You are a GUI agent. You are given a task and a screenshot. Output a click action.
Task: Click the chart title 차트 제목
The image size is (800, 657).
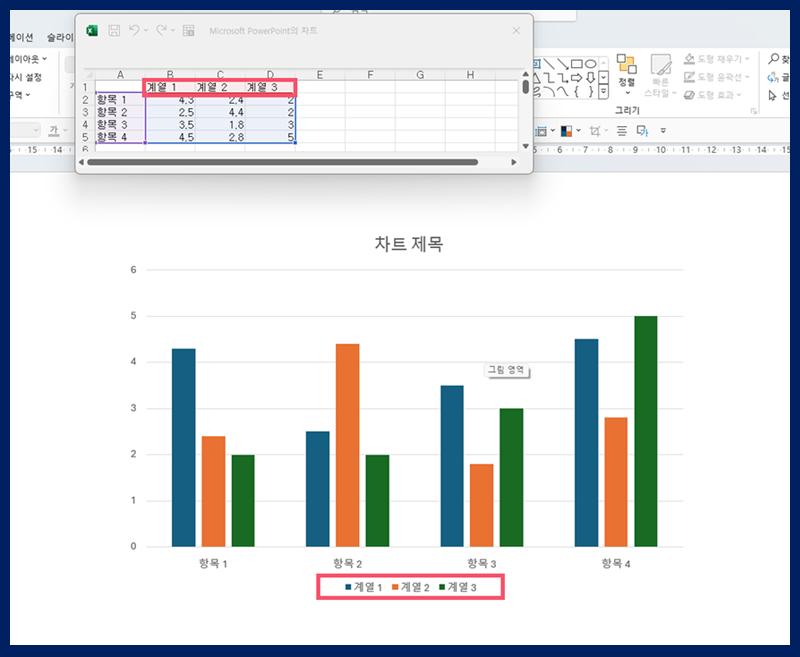409,244
